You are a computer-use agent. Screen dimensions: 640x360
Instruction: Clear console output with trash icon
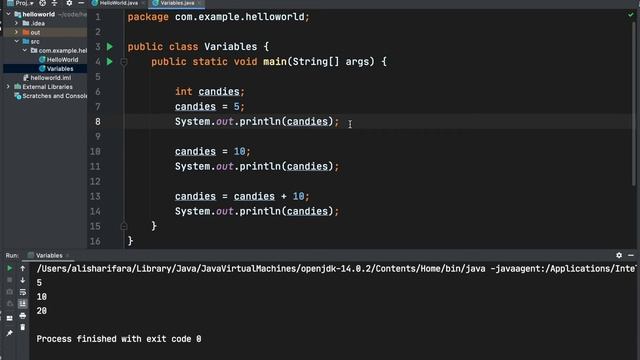(x=23, y=327)
